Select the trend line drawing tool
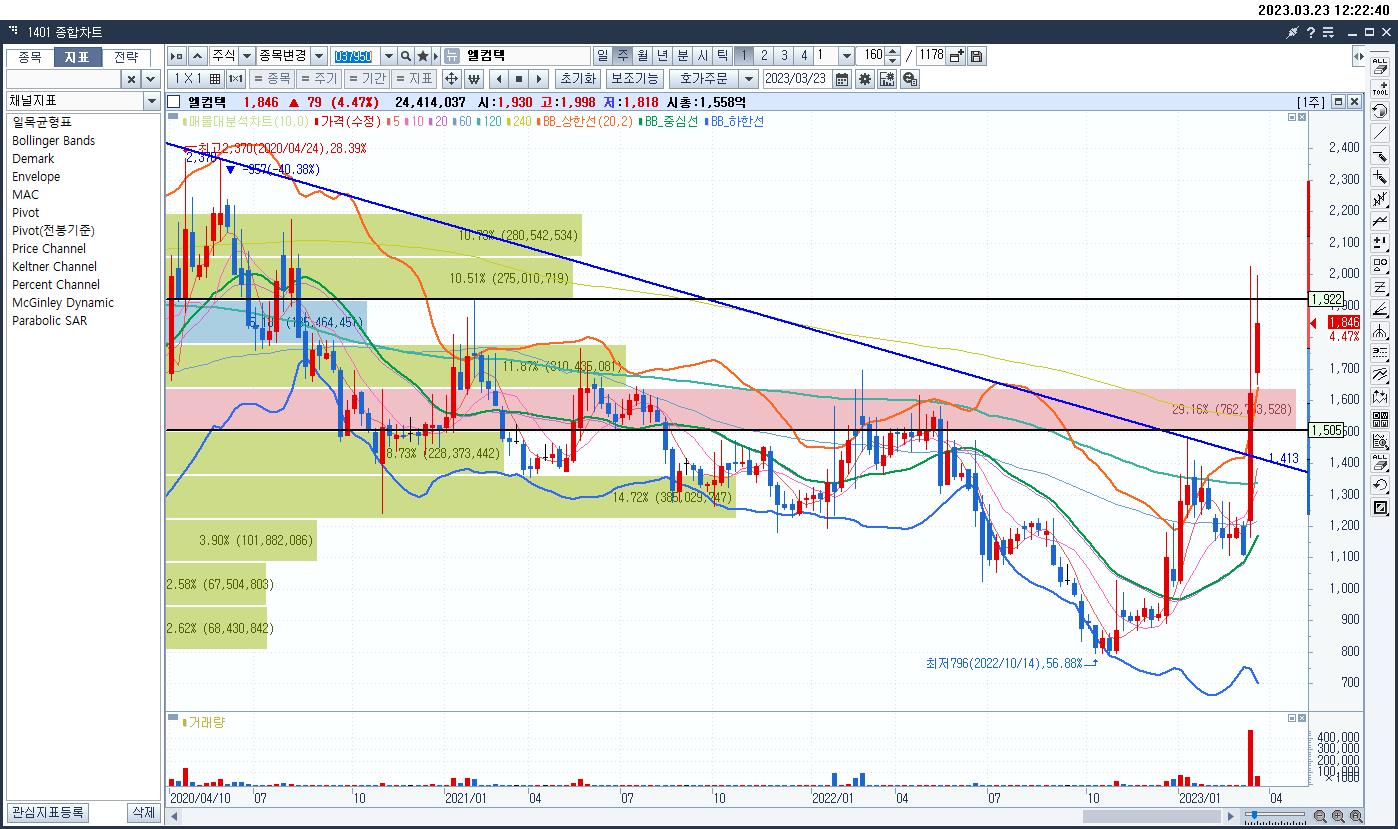Viewport: 1398px width, 829px height. click(1380, 134)
